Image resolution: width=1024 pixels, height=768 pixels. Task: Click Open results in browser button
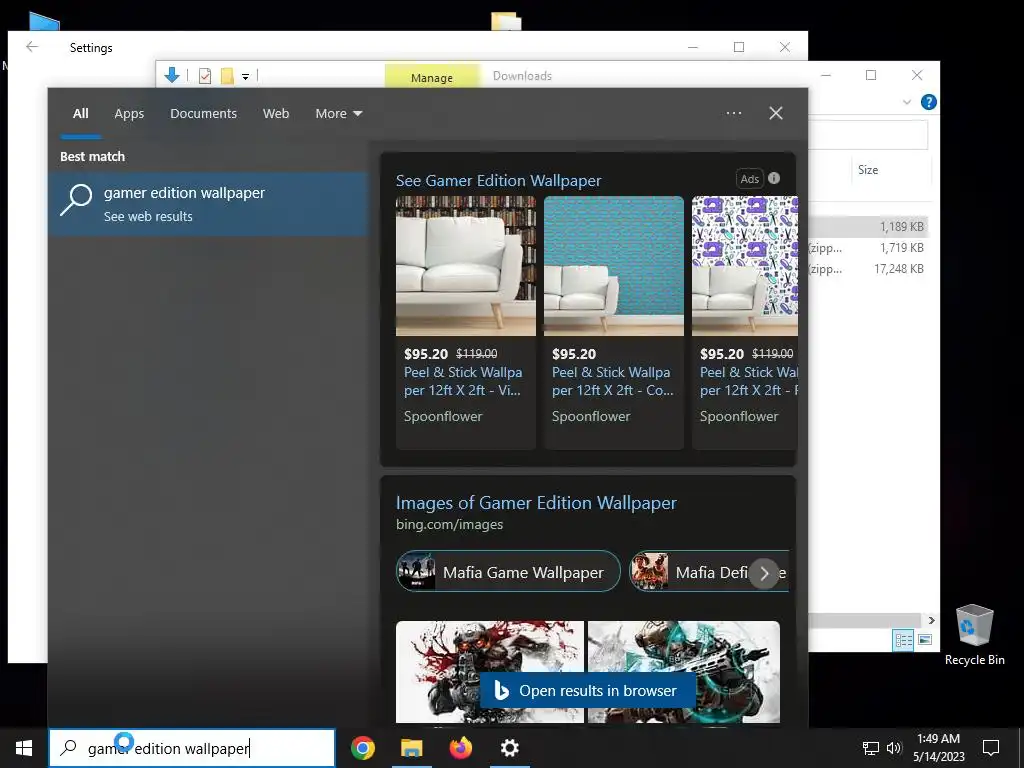(588, 690)
